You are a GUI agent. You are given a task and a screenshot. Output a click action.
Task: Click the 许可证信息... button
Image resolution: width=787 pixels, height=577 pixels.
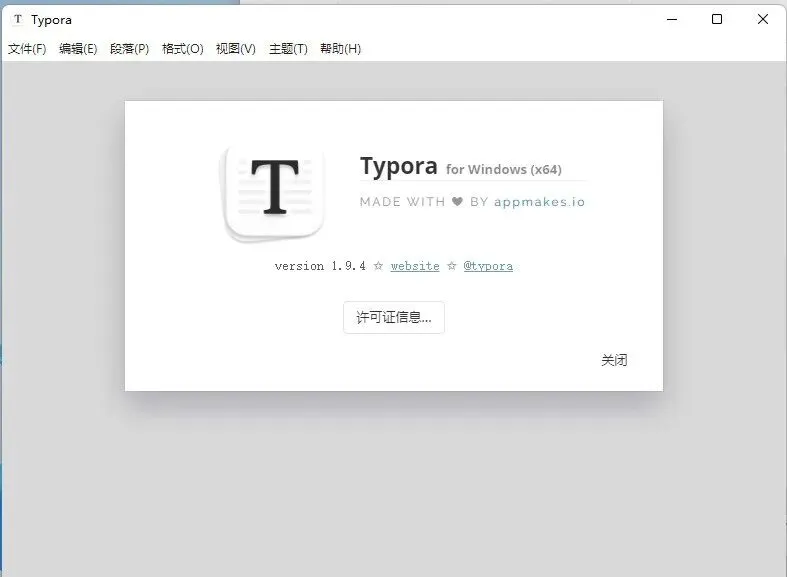click(x=394, y=317)
